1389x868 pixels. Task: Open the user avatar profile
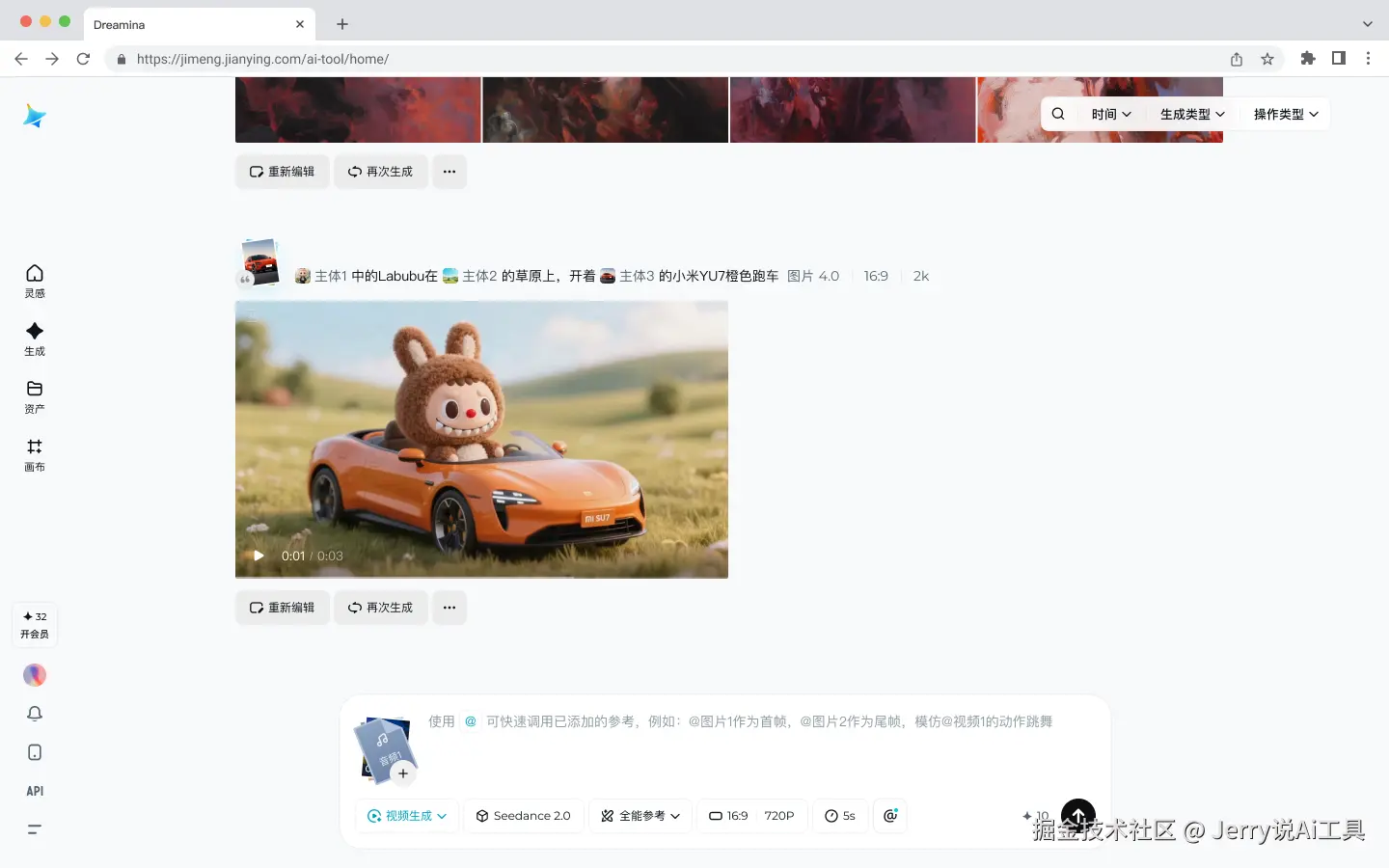point(35,675)
